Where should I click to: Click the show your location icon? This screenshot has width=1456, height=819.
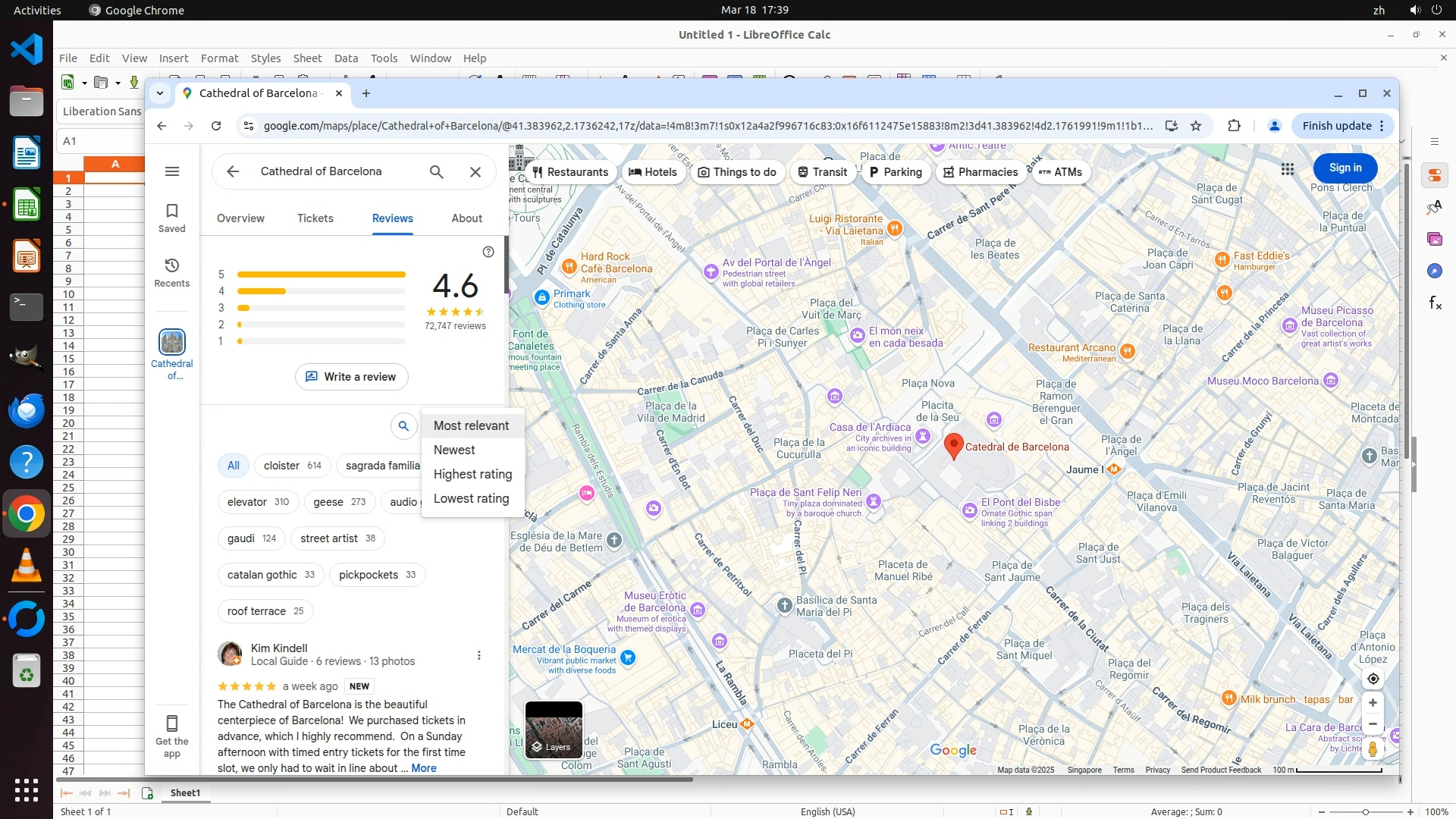click(x=1373, y=679)
